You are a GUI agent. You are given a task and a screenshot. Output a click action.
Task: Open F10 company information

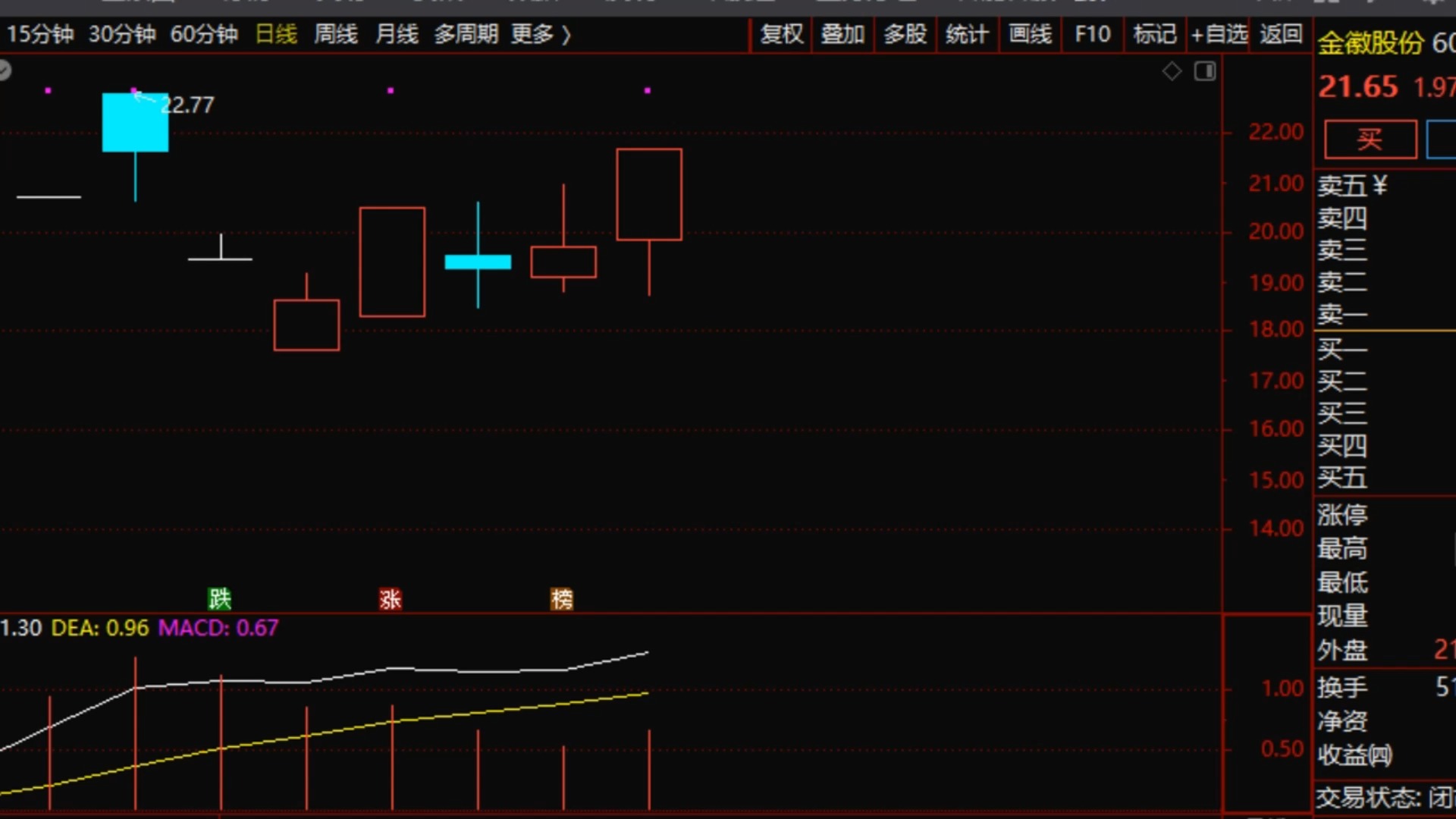click(1093, 34)
